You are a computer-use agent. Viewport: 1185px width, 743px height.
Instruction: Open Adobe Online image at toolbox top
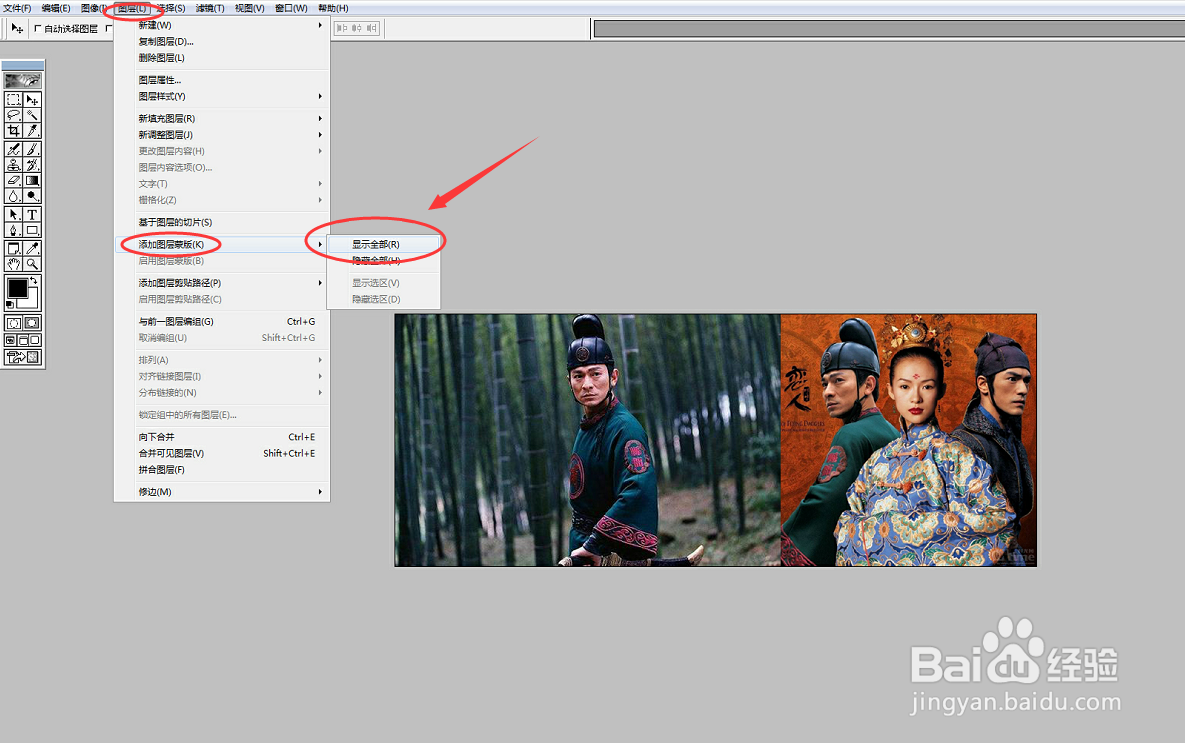(23, 80)
